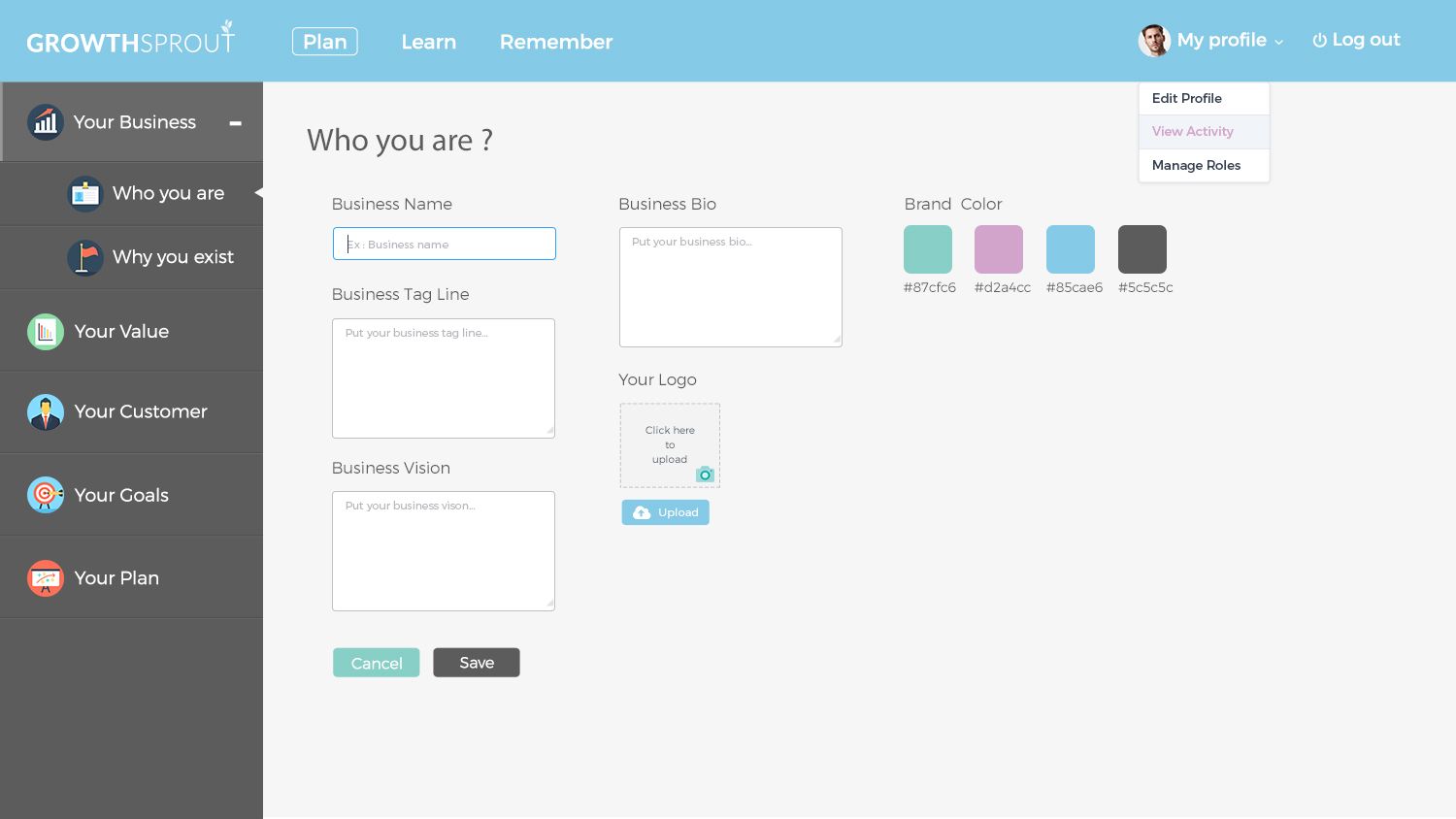
Task: Click the My profile label
Action: [1222, 40]
